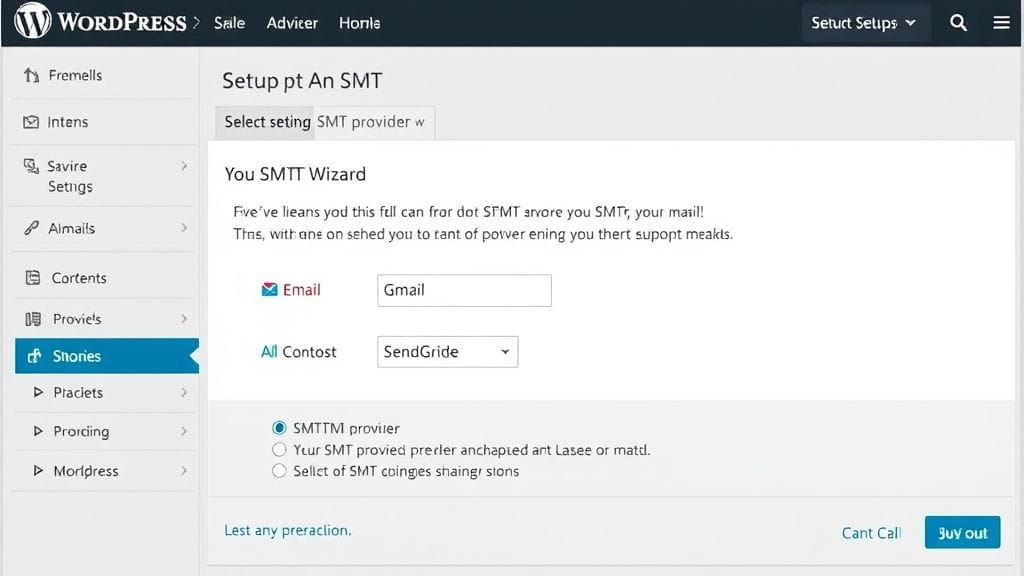This screenshot has height=576, width=1024.
Task: Expand the Placlets sidebar entry
Action: [x=77, y=393]
